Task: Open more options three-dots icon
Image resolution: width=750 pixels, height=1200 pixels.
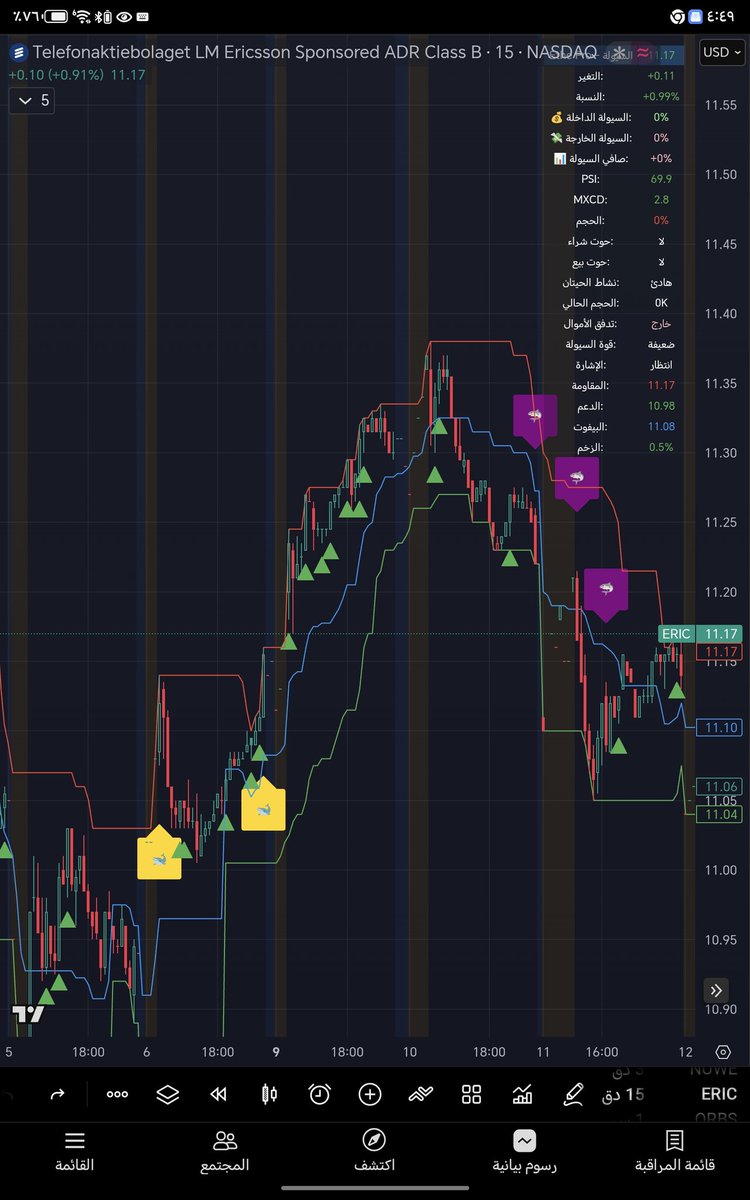Action: (x=117, y=1094)
